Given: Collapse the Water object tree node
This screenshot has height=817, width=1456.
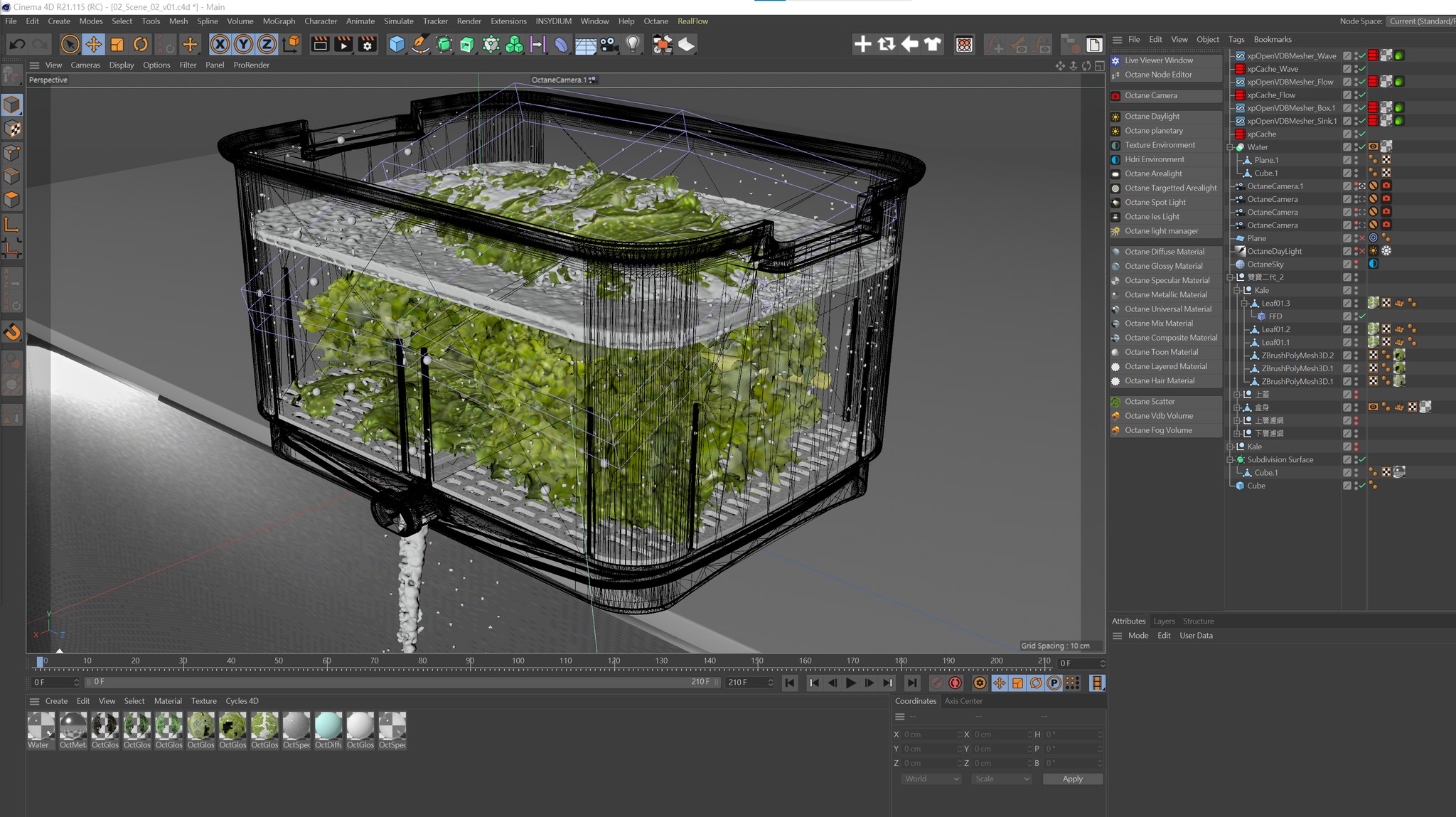Looking at the screenshot, I should pos(1230,147).
